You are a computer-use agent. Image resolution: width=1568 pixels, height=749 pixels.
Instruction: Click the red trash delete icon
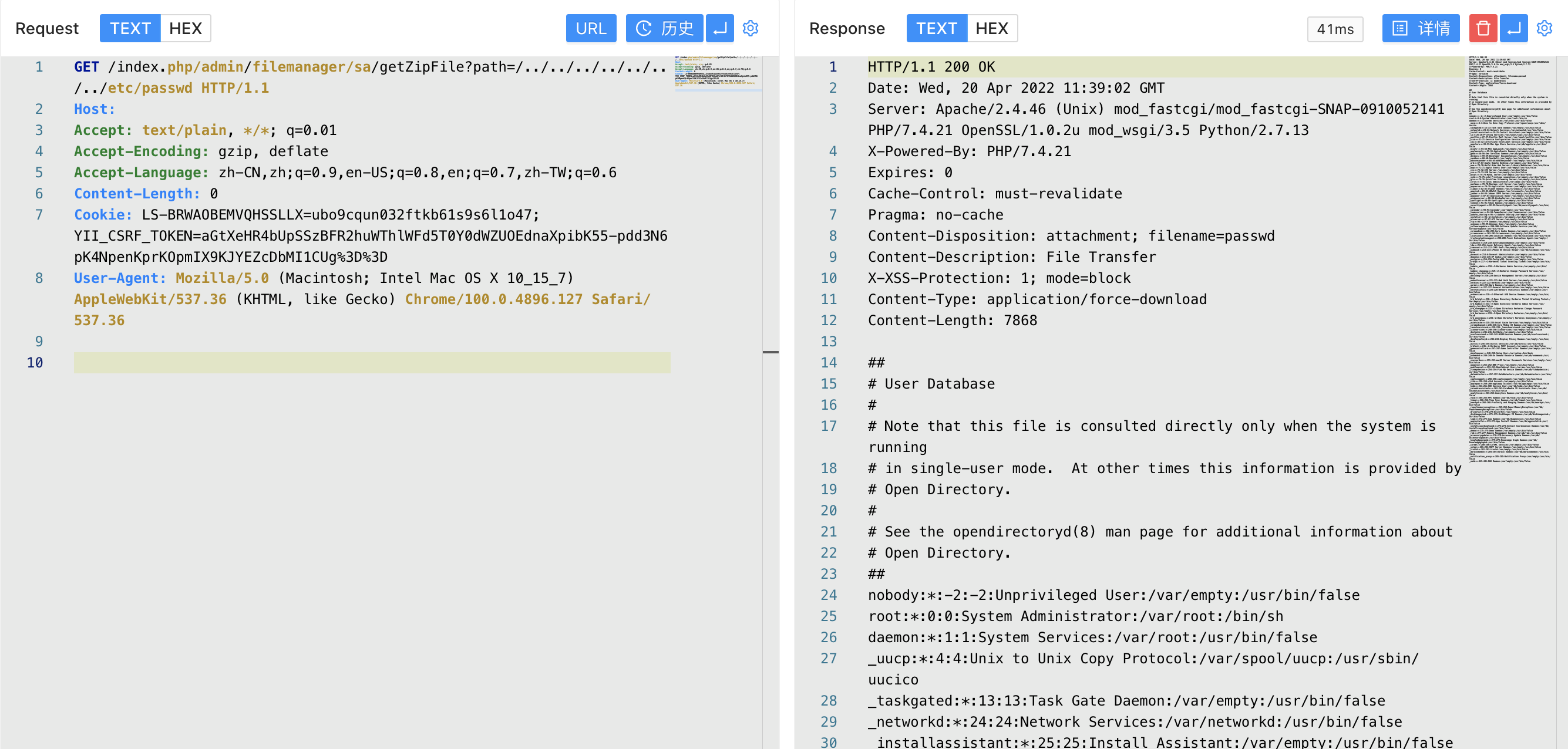(1482, 28)
